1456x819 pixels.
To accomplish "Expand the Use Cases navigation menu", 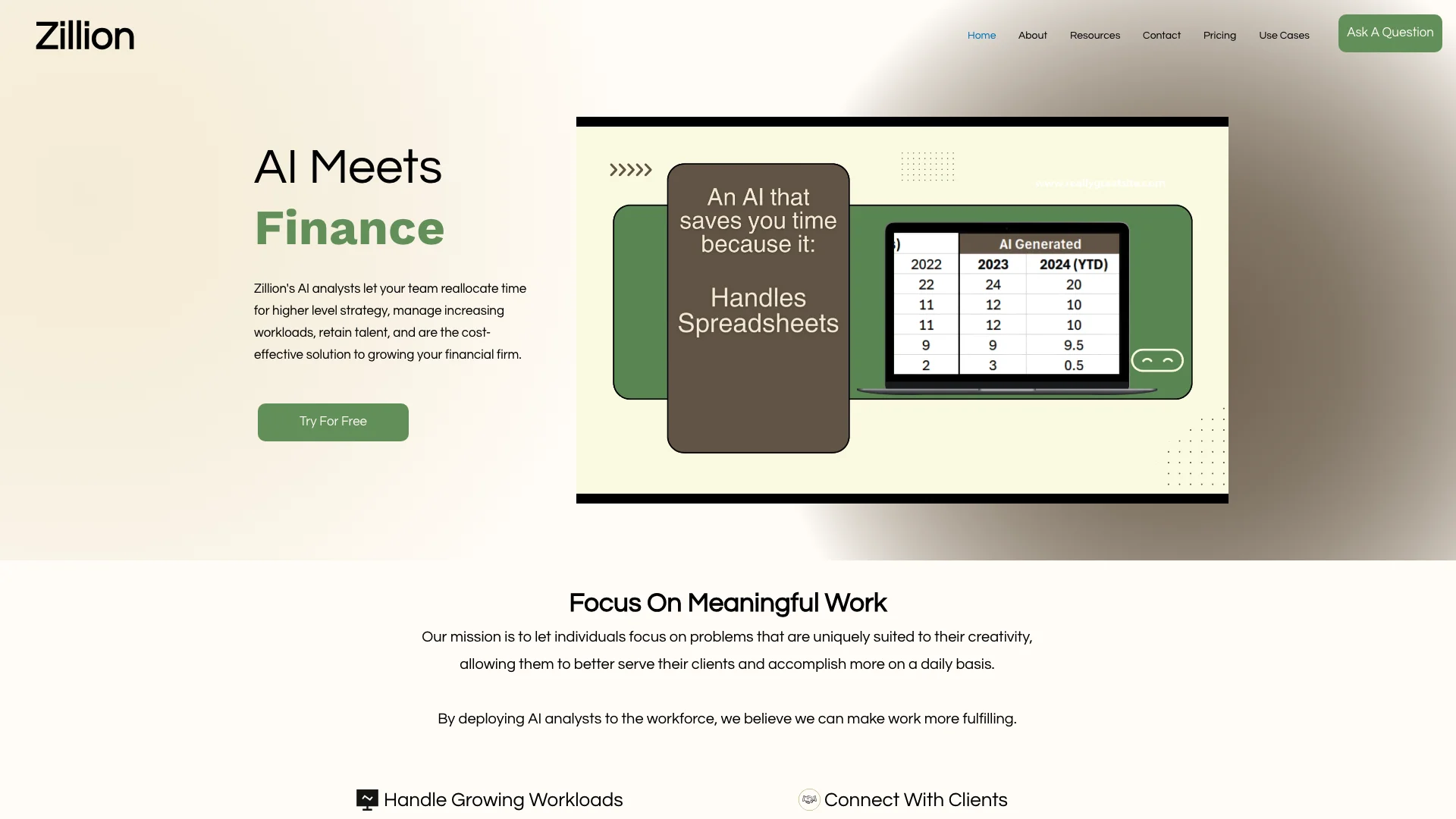I will (x=1284, y=35).
